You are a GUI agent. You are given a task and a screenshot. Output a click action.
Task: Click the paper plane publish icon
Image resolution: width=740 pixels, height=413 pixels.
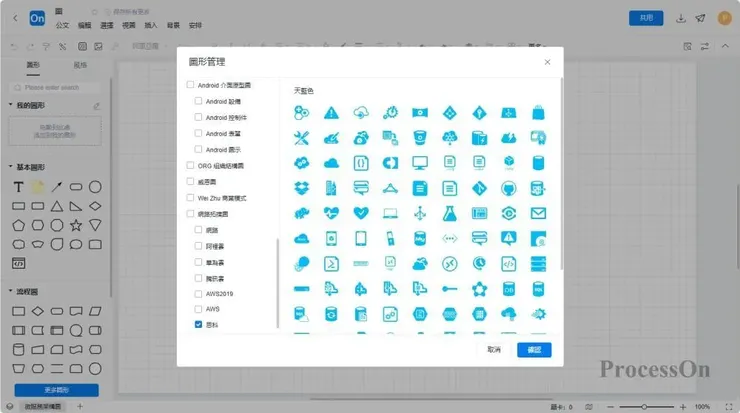[x=700, y=18]
